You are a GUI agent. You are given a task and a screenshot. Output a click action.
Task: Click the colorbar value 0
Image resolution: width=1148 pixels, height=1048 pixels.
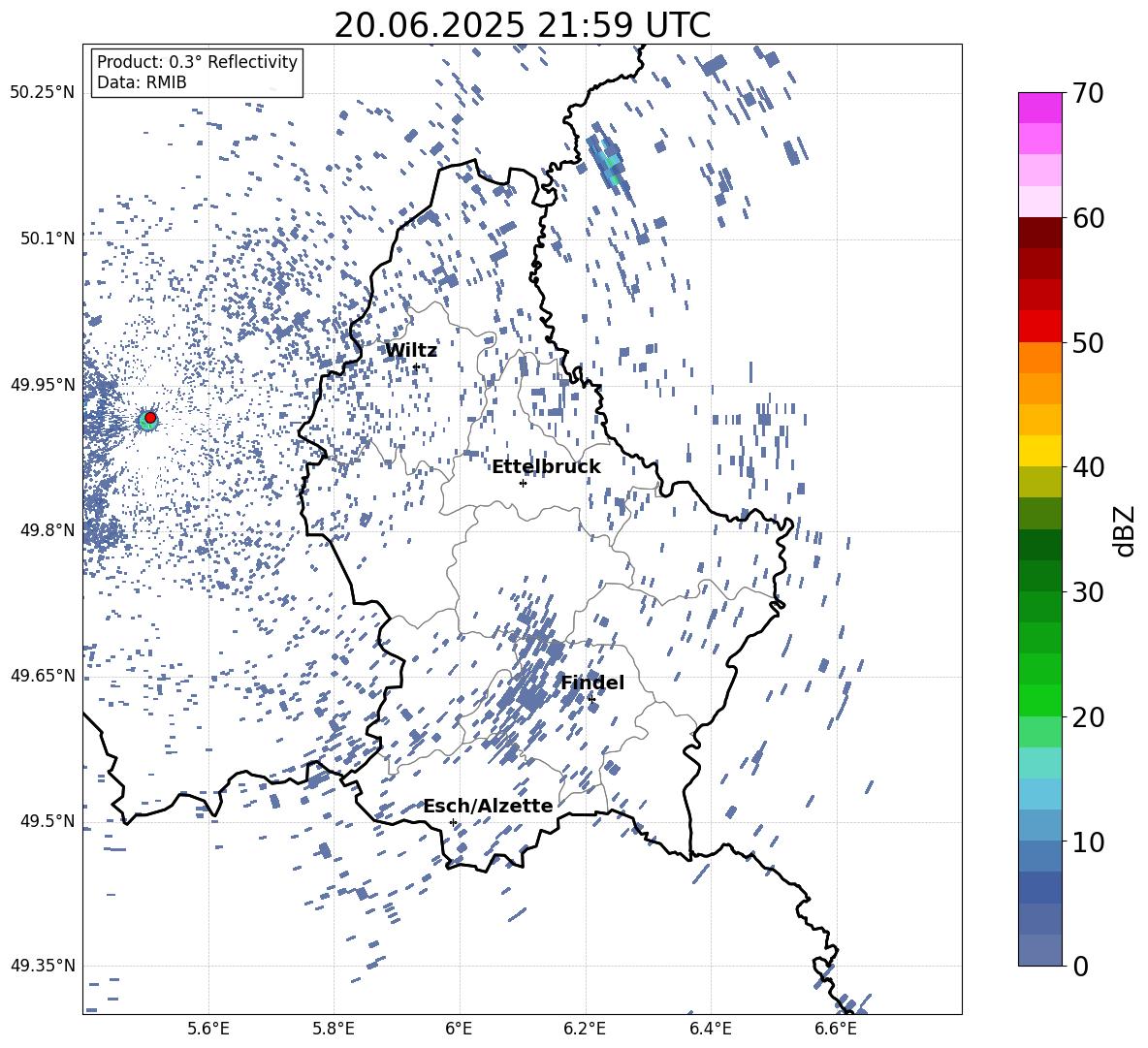pyautogui.click(x=1080, y=966)
